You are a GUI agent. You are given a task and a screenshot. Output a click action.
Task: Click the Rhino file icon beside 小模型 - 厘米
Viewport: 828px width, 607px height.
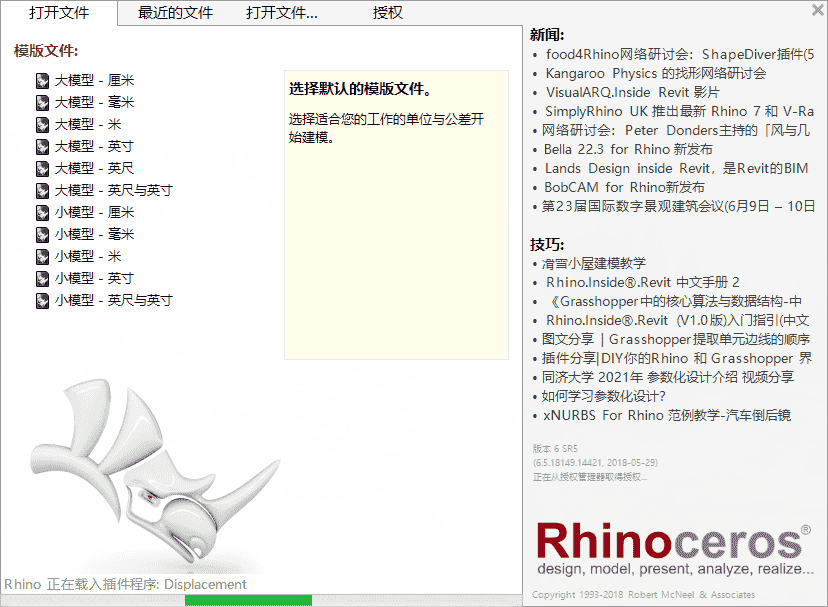tap(41, 211)
